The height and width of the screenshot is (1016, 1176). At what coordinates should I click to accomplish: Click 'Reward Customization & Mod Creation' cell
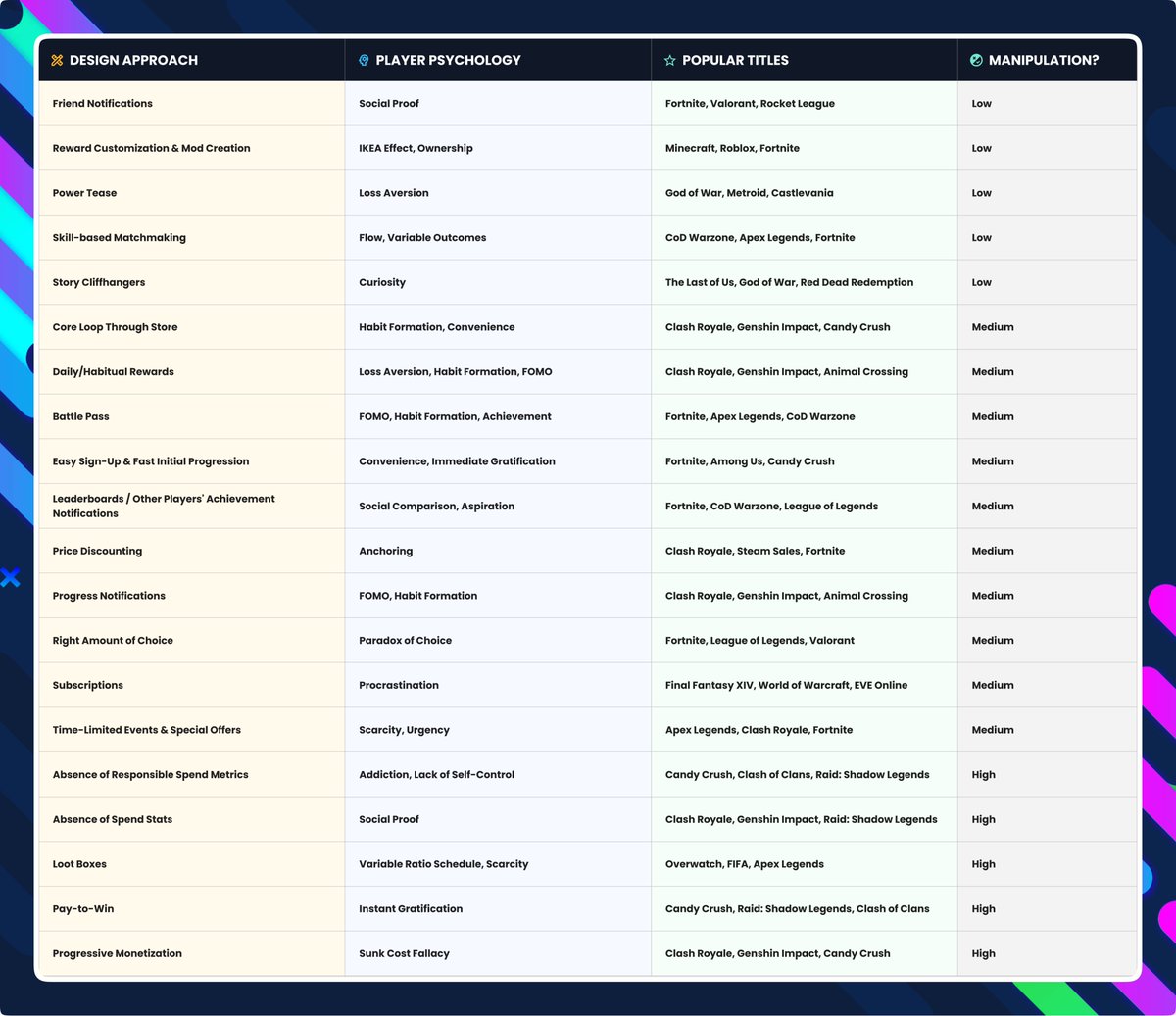[192, 148]
